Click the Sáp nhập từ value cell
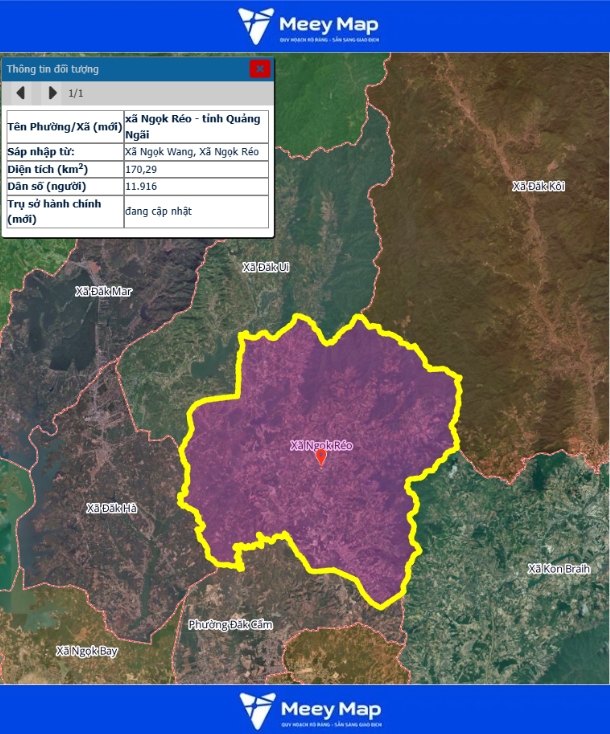This screenshot has width=610, height=734. point(192,151)
